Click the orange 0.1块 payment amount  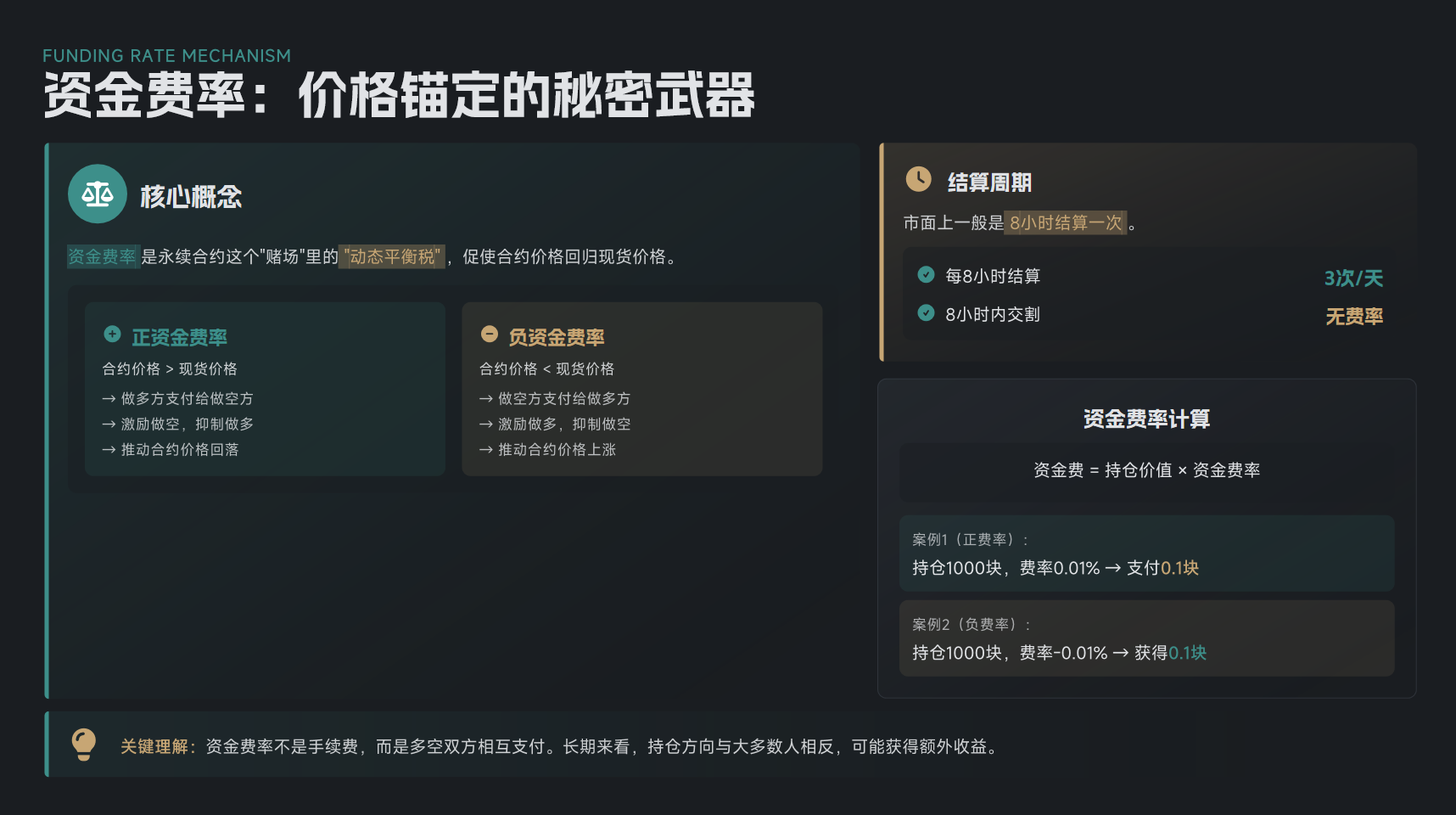pos(1179,568)
